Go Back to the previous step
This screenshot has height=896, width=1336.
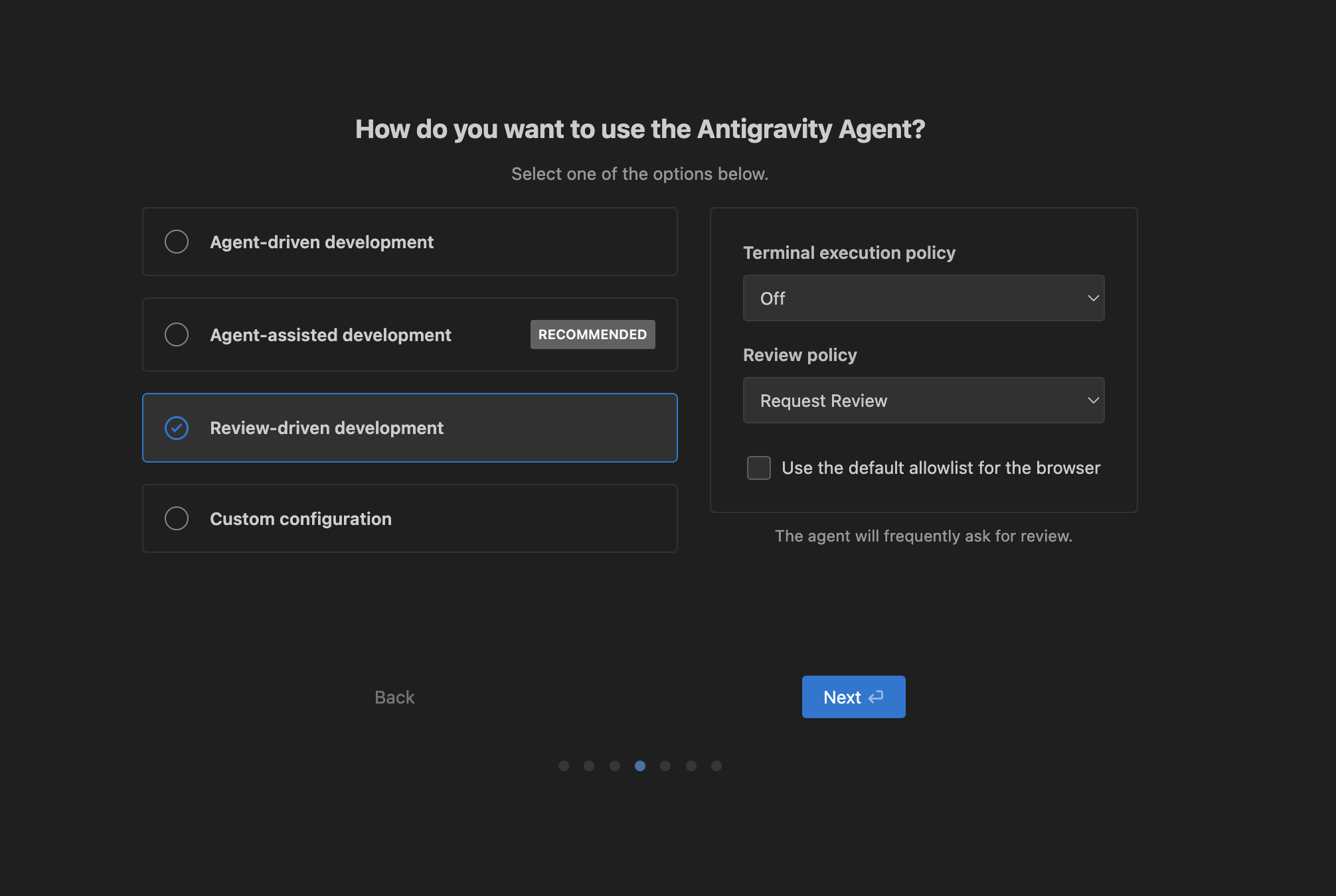[x=394, y=697]
